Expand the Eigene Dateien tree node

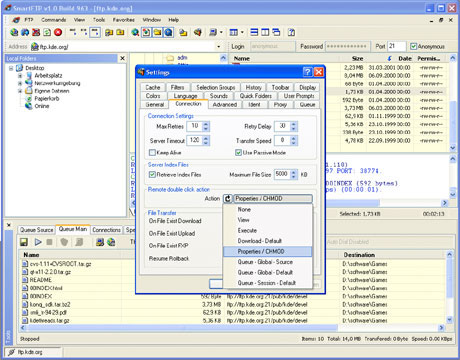(x=20, y=91)
